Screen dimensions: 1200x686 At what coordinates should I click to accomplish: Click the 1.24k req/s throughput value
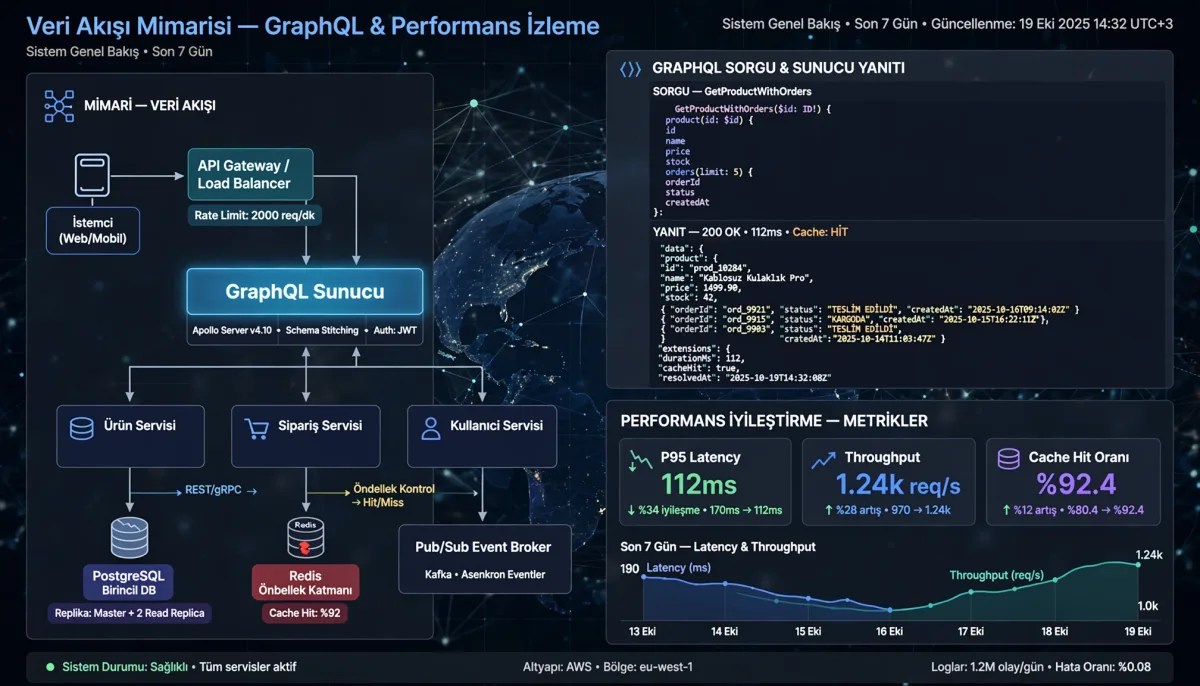coord(898,485)
